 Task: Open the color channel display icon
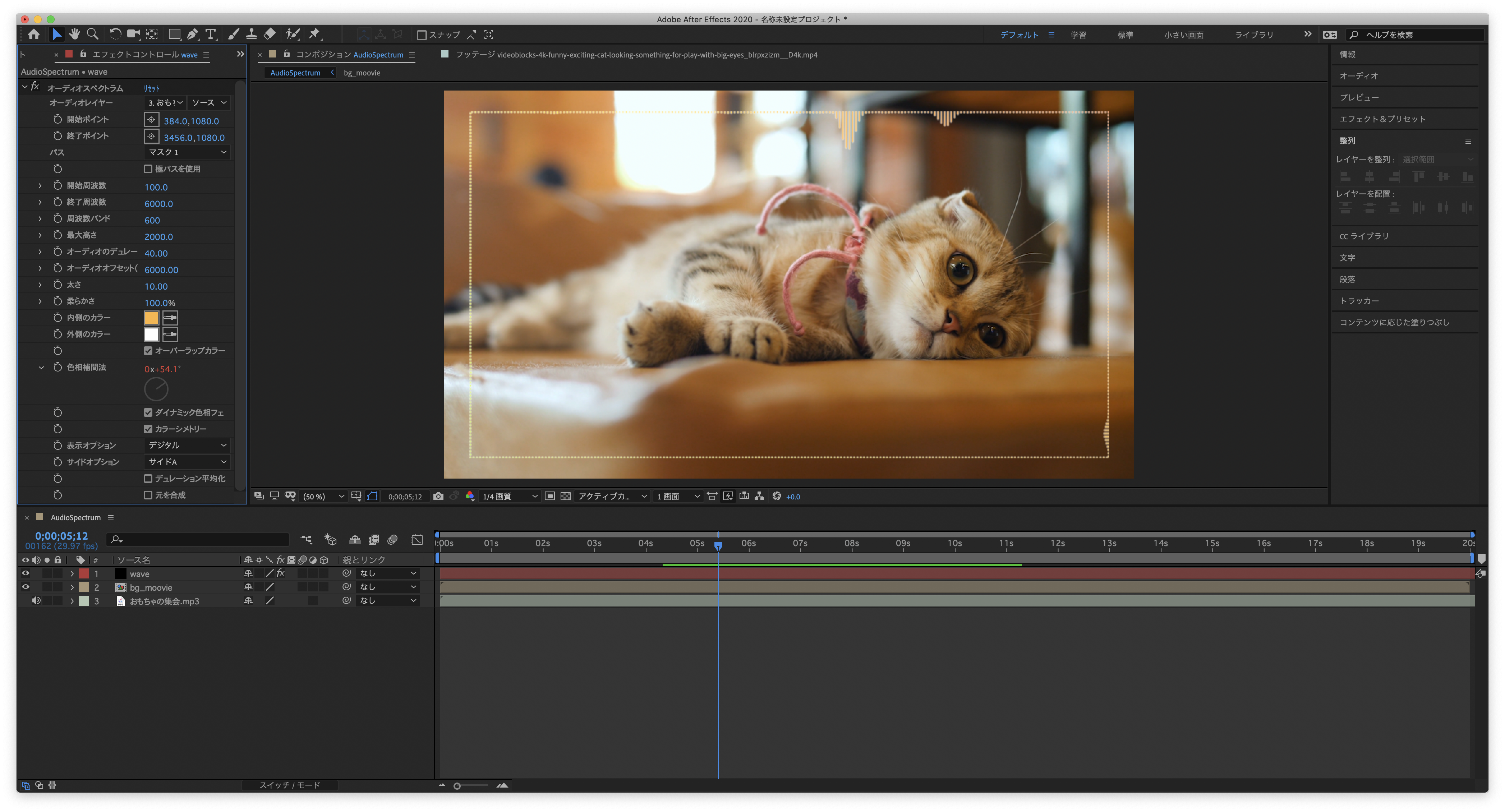pyautogui.click(x=470, y=497)
